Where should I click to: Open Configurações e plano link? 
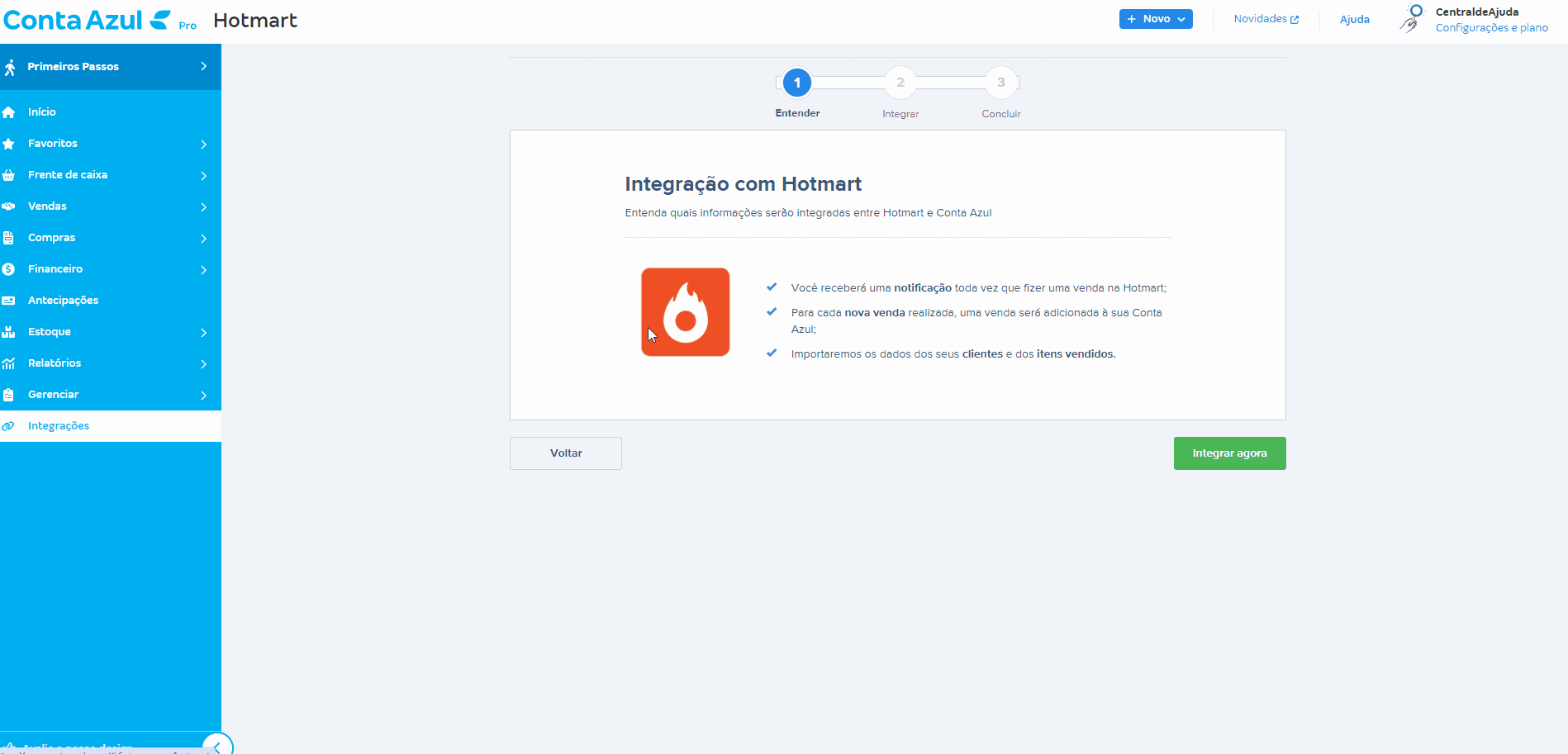[1491, 28]
